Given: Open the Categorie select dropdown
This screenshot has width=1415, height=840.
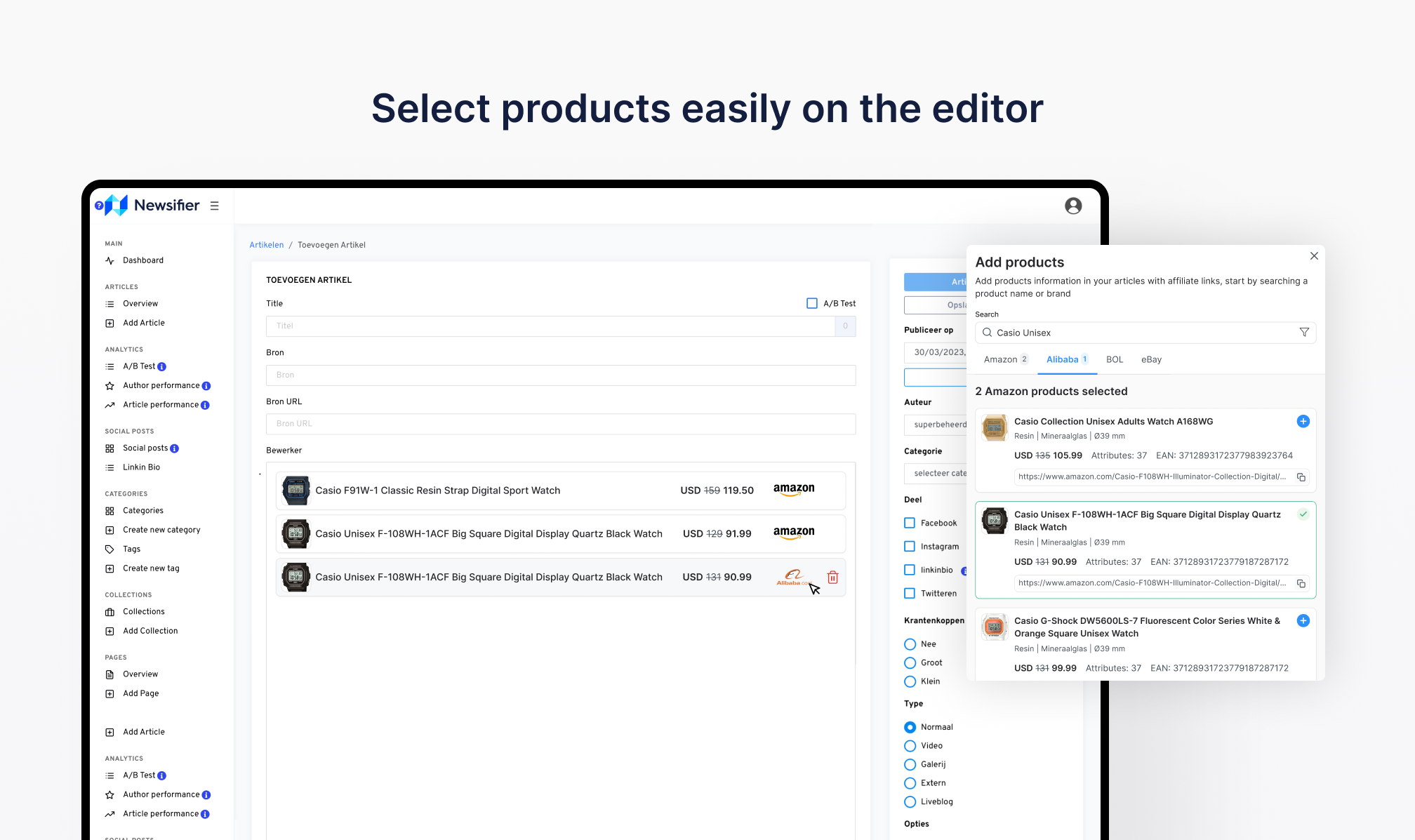Looking at the screenshot, I should point(936,473).
